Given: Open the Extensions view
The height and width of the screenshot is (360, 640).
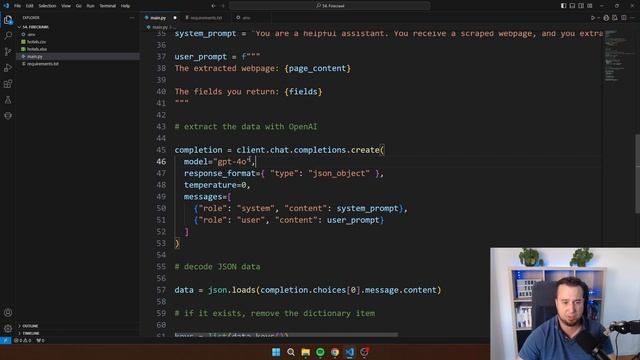Looking at the screenshot, I should coord(8,84).
